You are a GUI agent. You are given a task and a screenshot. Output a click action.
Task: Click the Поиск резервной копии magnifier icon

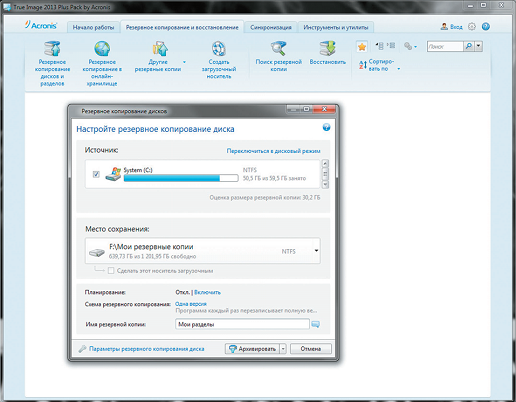click(x=278, y=49)
